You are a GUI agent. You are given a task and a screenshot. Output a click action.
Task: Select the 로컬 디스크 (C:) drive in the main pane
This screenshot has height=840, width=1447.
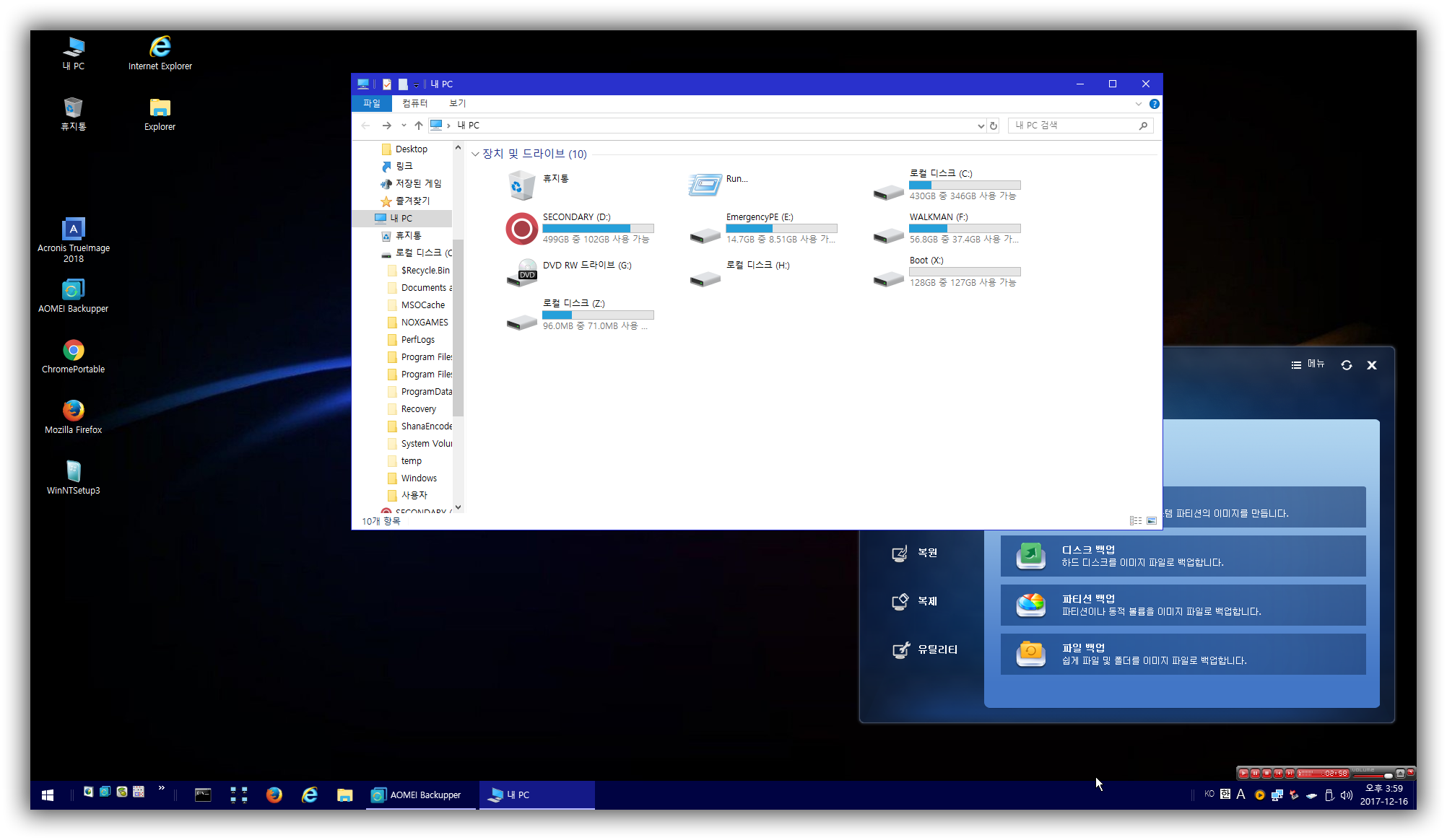coord(947,185)
